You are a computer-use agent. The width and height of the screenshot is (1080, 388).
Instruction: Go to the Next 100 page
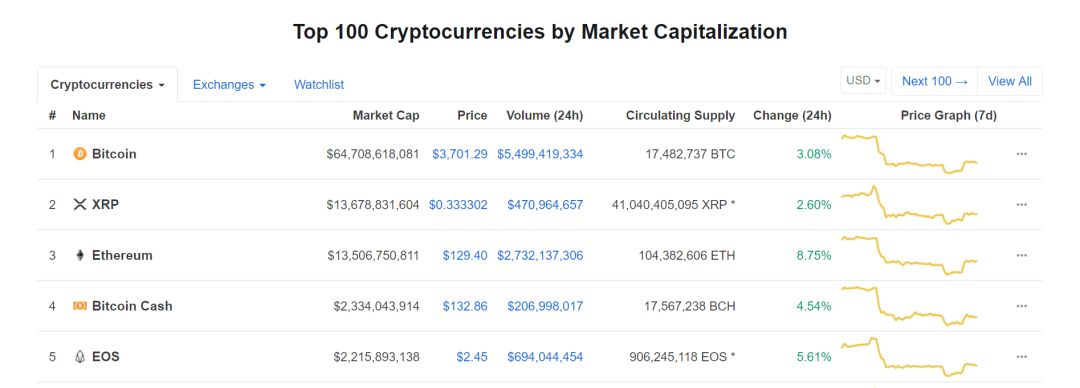935,81
